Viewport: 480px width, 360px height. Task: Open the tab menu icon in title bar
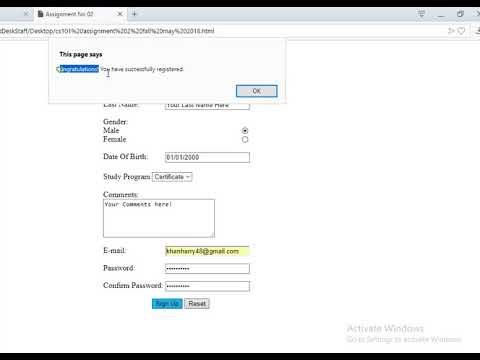point(421,14)
